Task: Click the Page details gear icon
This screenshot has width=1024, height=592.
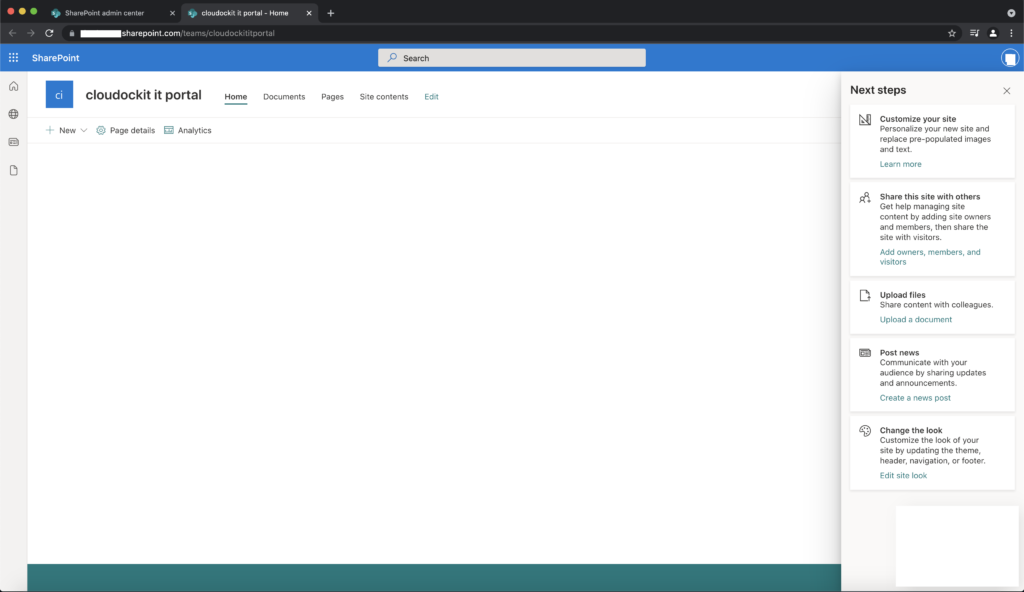Action: pos(101,130)
